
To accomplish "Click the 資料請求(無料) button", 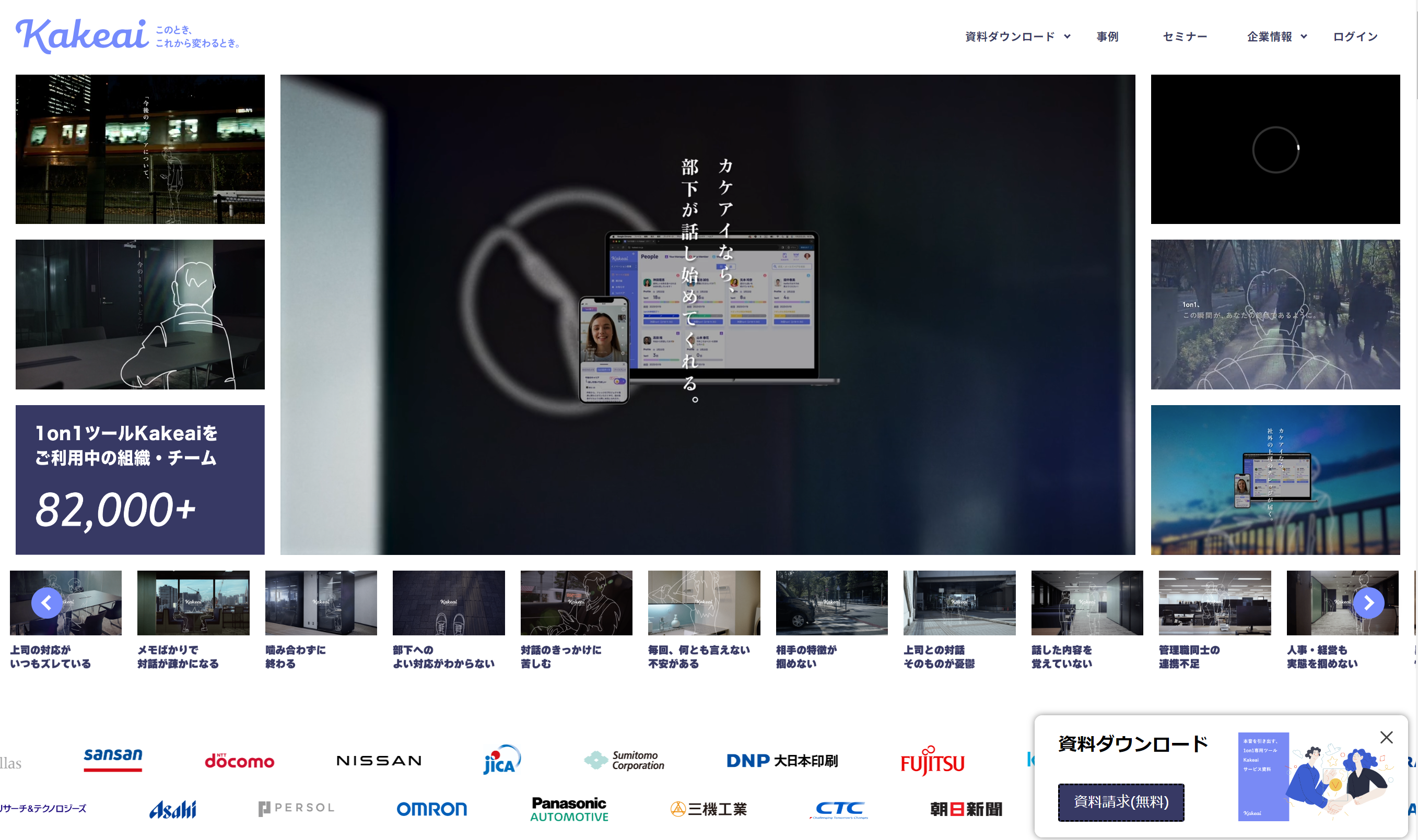I will coord(1121,801).
